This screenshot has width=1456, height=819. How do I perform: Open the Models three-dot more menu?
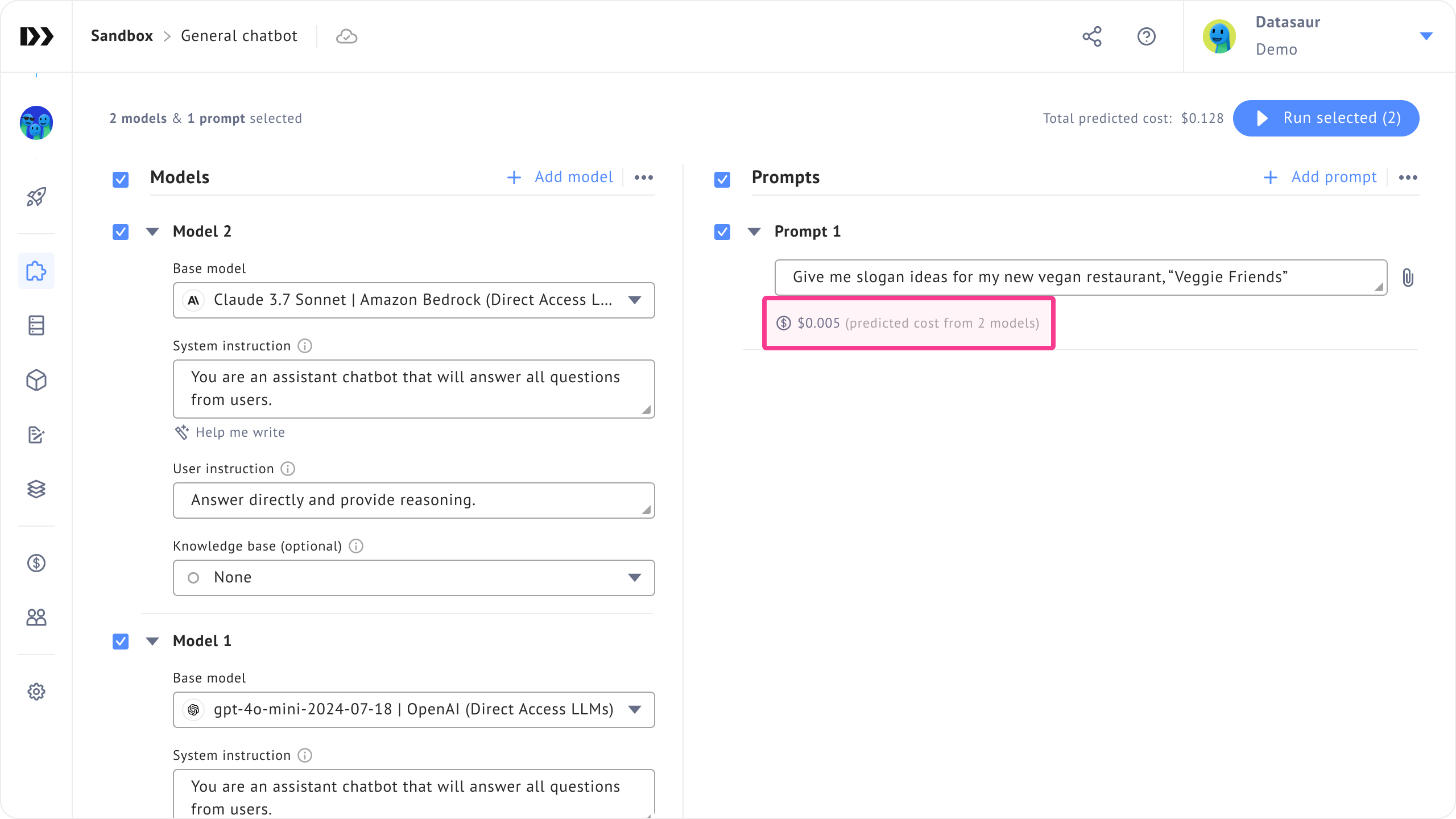pos(643,177)
